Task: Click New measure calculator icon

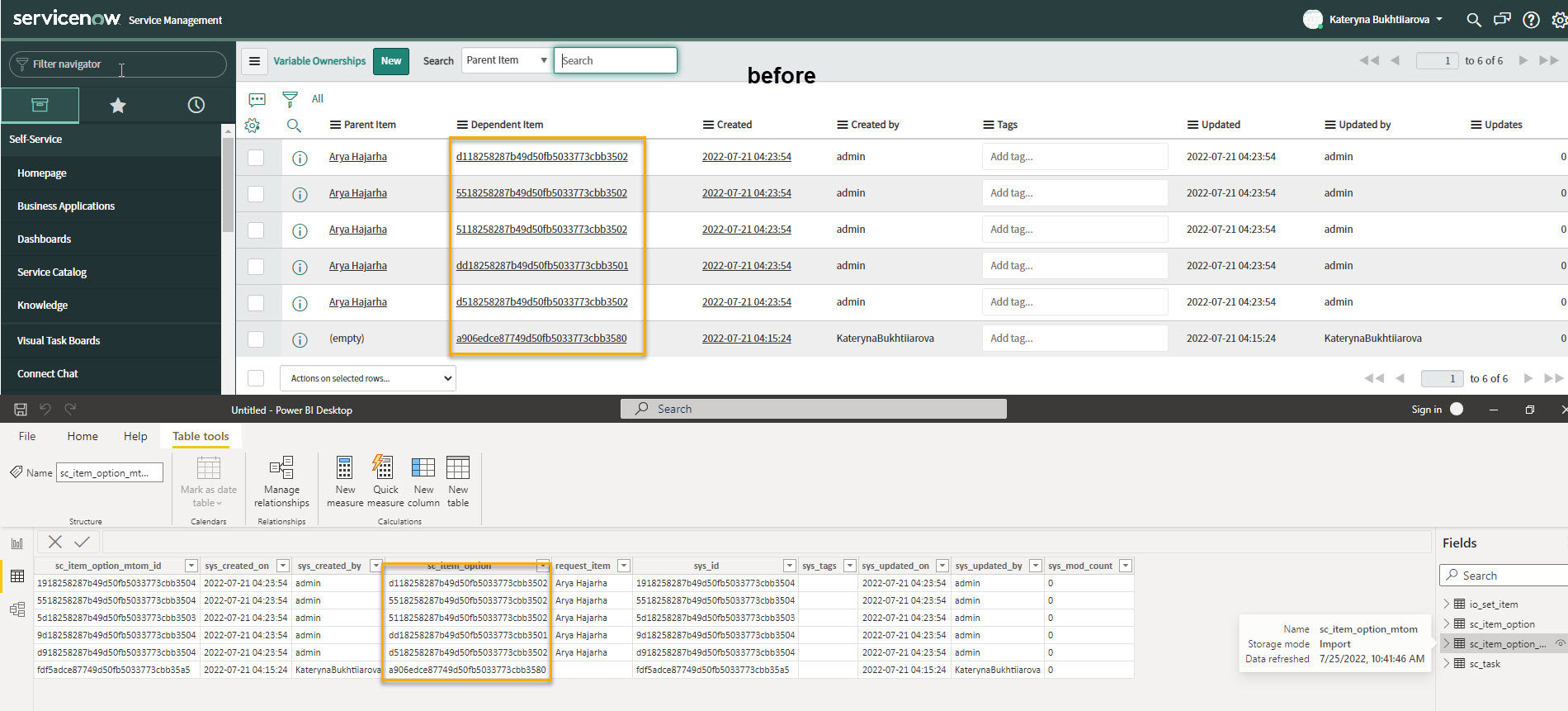Action: pos(345,481)
